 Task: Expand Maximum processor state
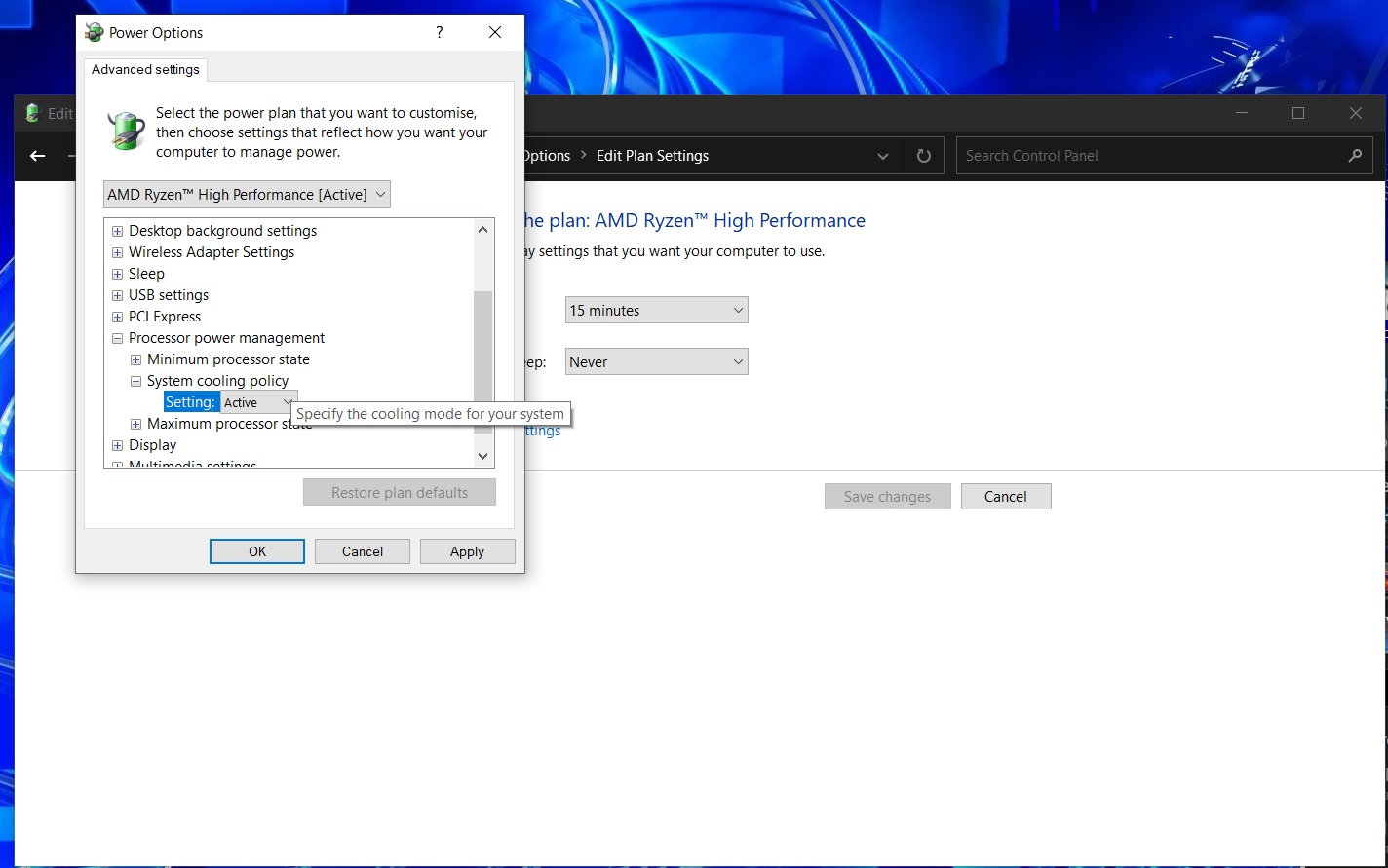(x=135, y=424)
